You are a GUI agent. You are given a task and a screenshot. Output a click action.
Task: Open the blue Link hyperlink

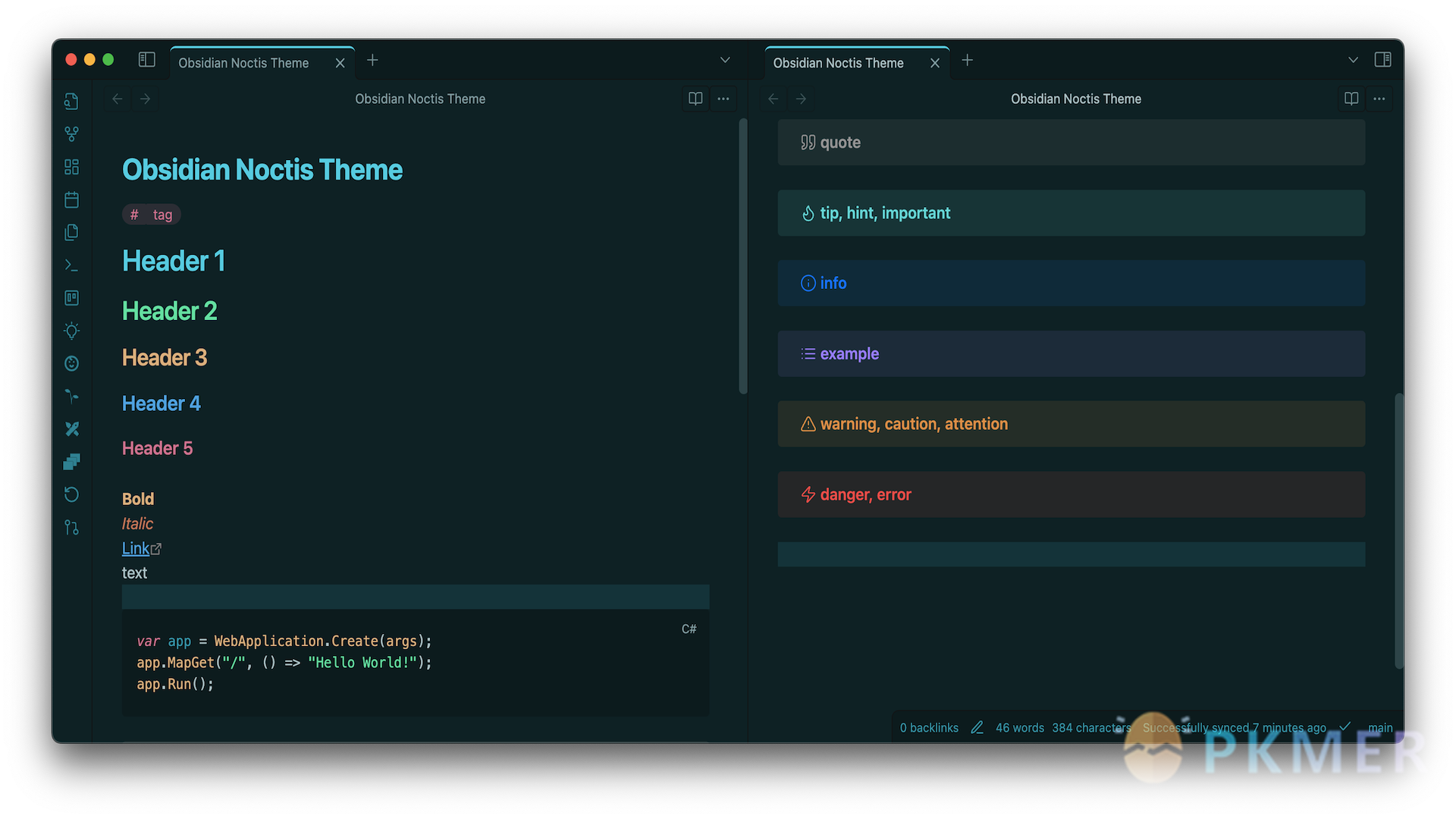pyautogui.click(x=136, y=548)
